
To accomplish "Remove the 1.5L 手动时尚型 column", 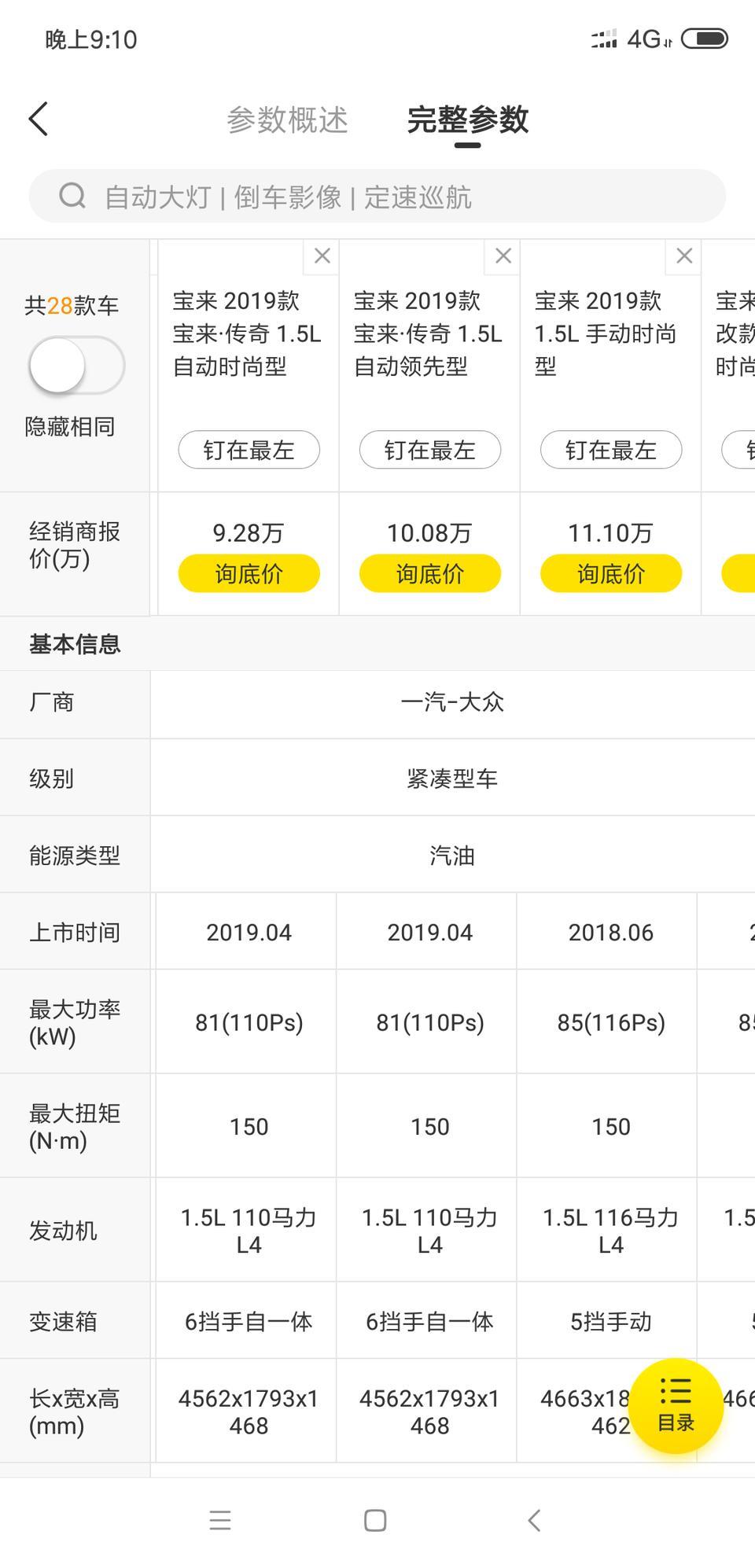I will [683, 256].
